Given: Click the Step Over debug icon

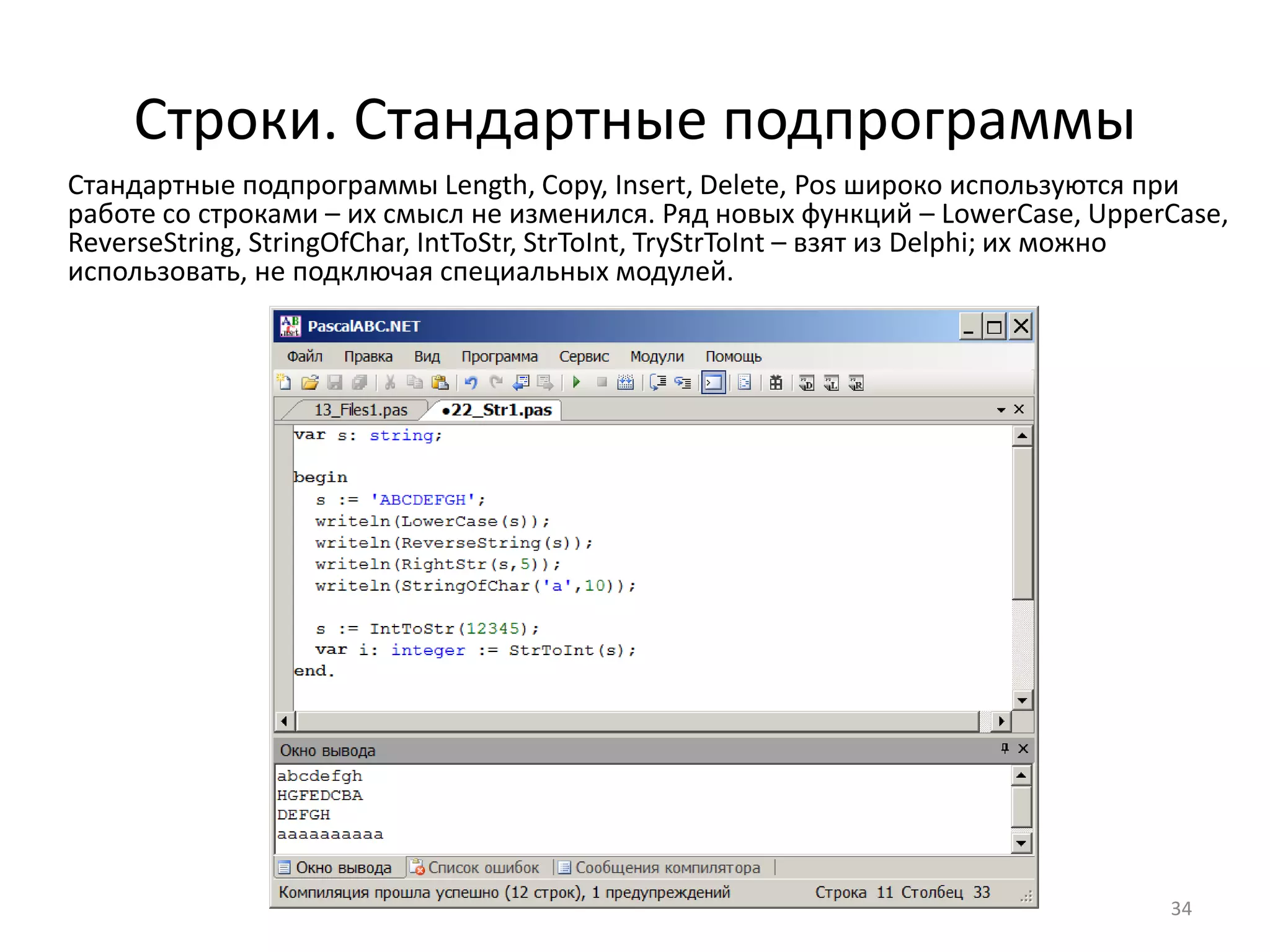Looking at the screenshot, I should 658,382.
